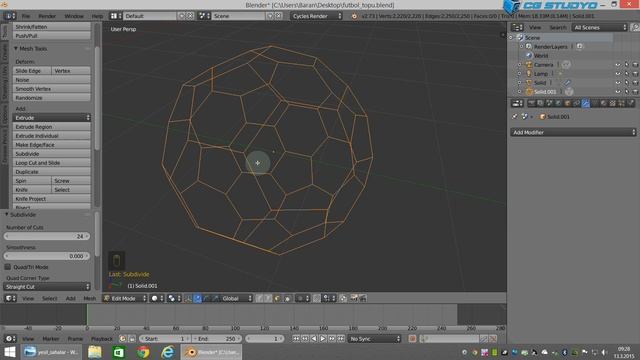
Task: Toggle proportional editing mode button
Action: click(302, 298)
